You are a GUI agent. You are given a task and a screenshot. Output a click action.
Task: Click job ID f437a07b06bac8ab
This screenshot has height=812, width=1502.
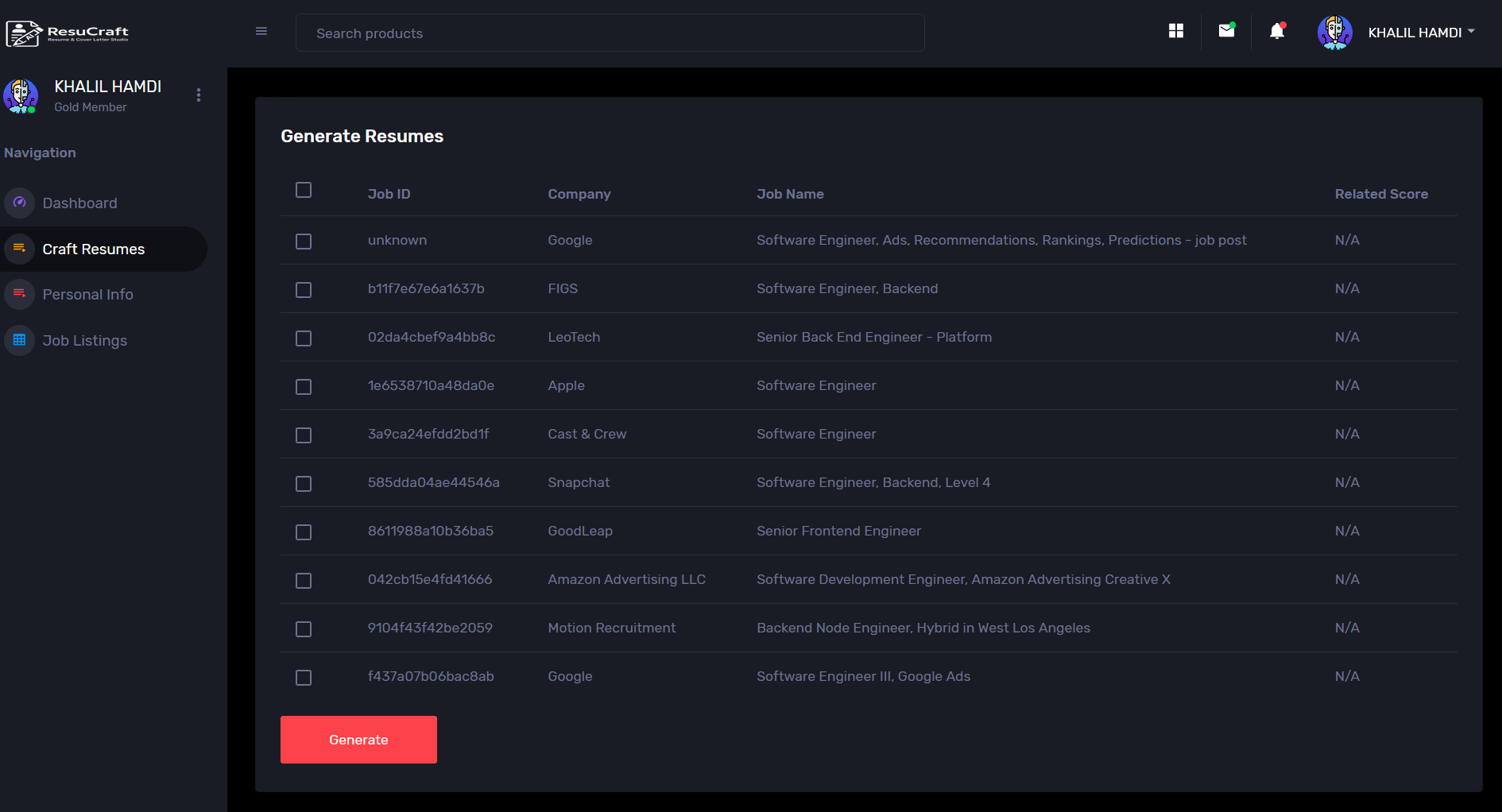pos(431,676)
